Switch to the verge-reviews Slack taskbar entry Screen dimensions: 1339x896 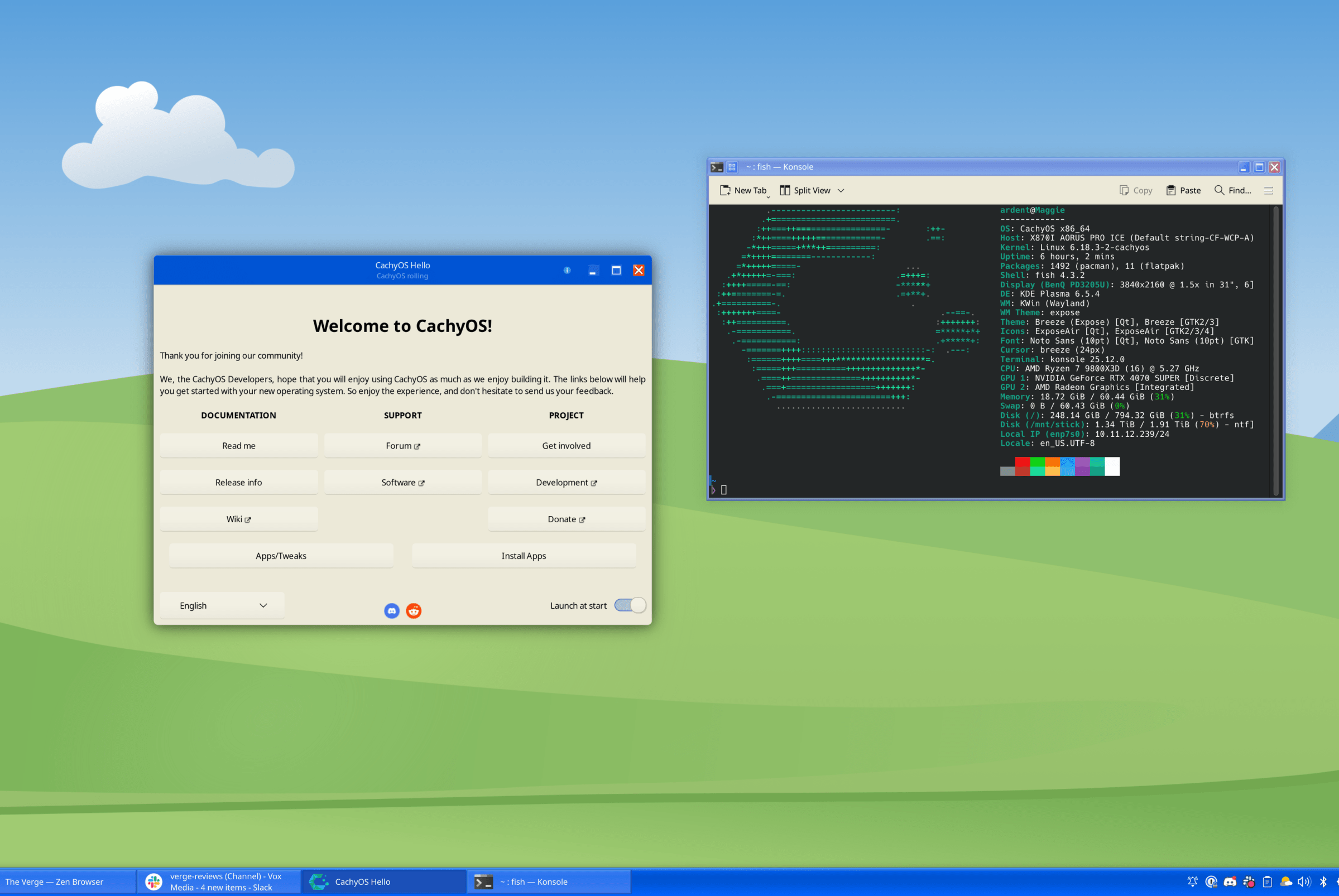click(x=219, y=881)
